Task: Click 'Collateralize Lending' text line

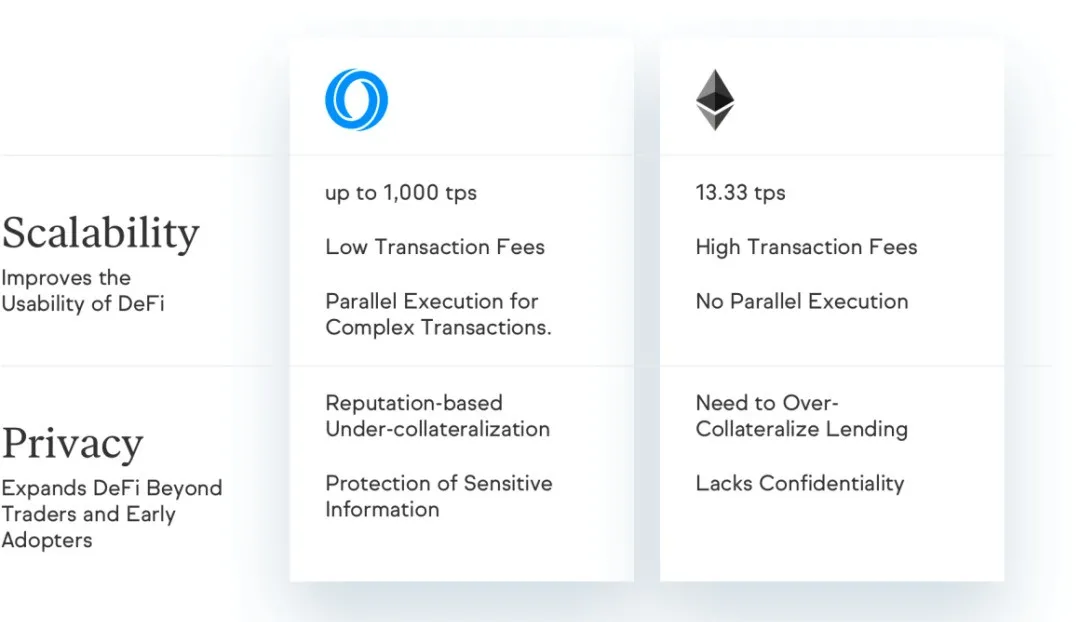Action: click(x=802, y=429)
